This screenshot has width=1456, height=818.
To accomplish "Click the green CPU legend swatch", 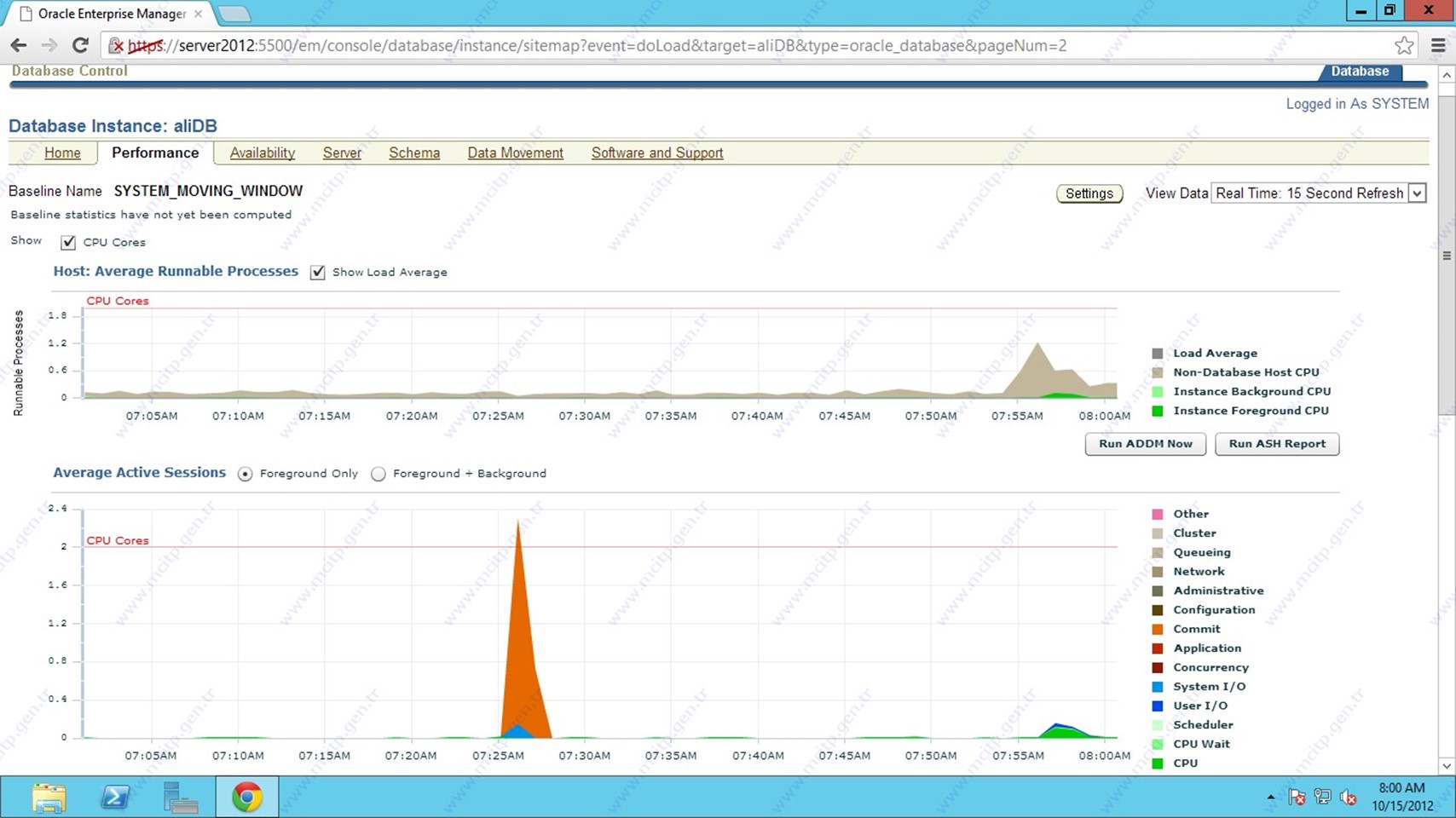I will coord(1158,763).
